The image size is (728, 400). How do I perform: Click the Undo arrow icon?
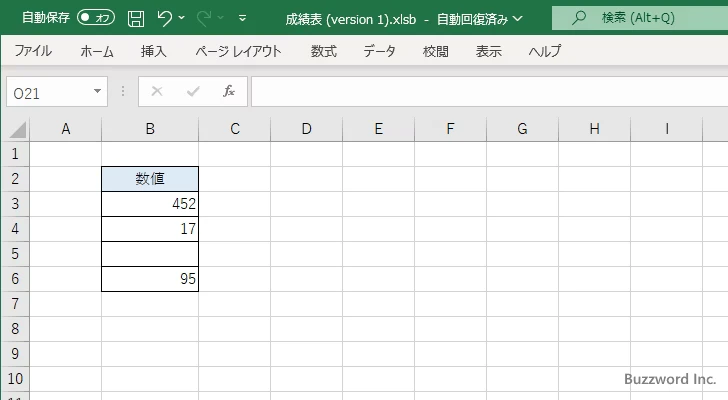coord(166,18)
